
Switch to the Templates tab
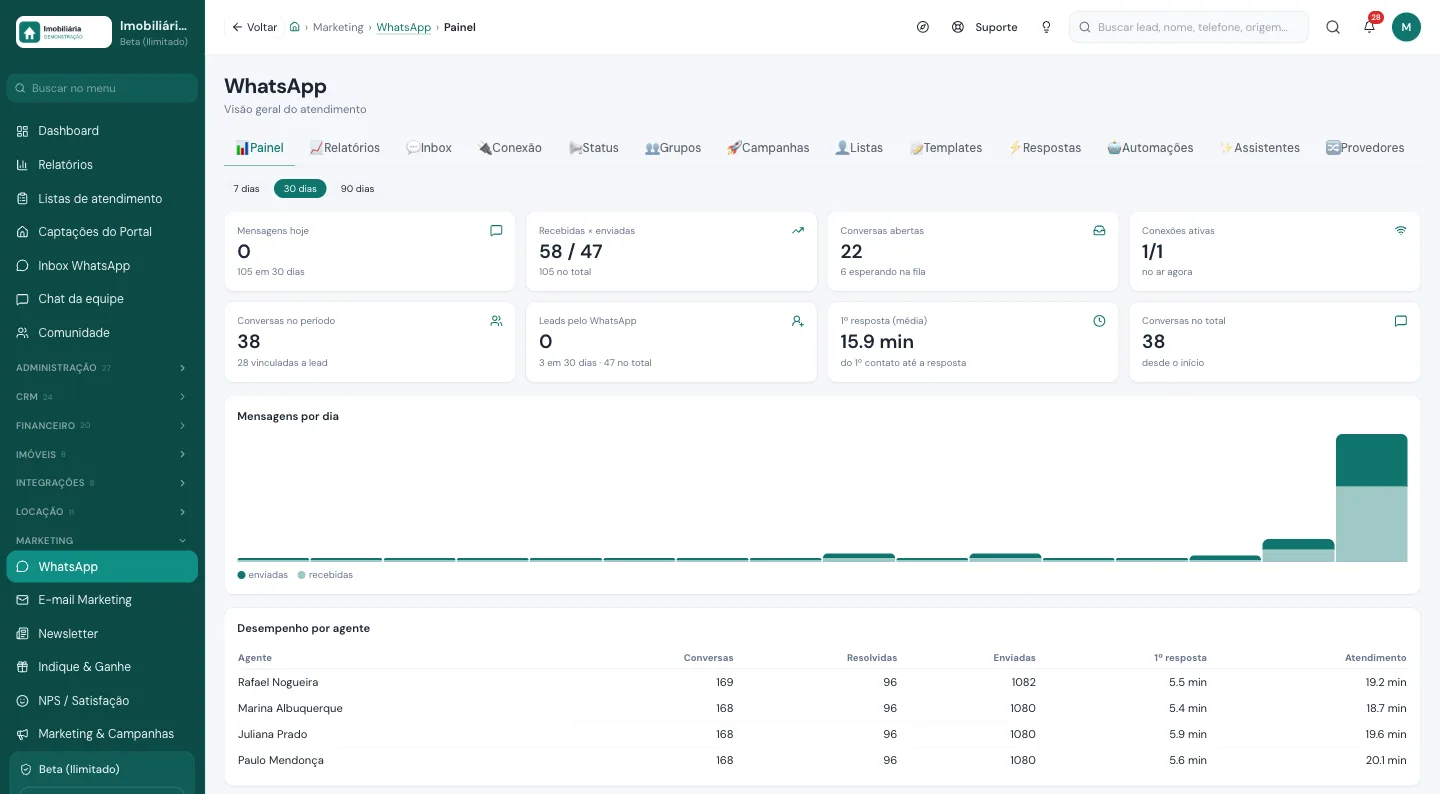pos(946,148)
